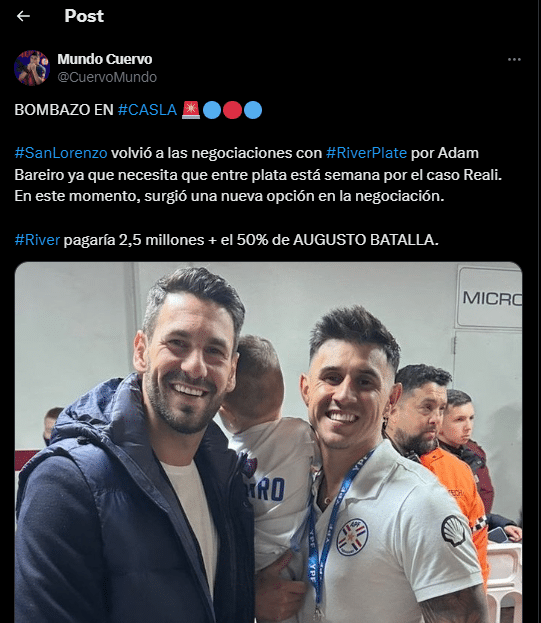The image size is (541, 623).
Task: Follow the #SanLorenzo hashtag link
Action: [61, 153]
